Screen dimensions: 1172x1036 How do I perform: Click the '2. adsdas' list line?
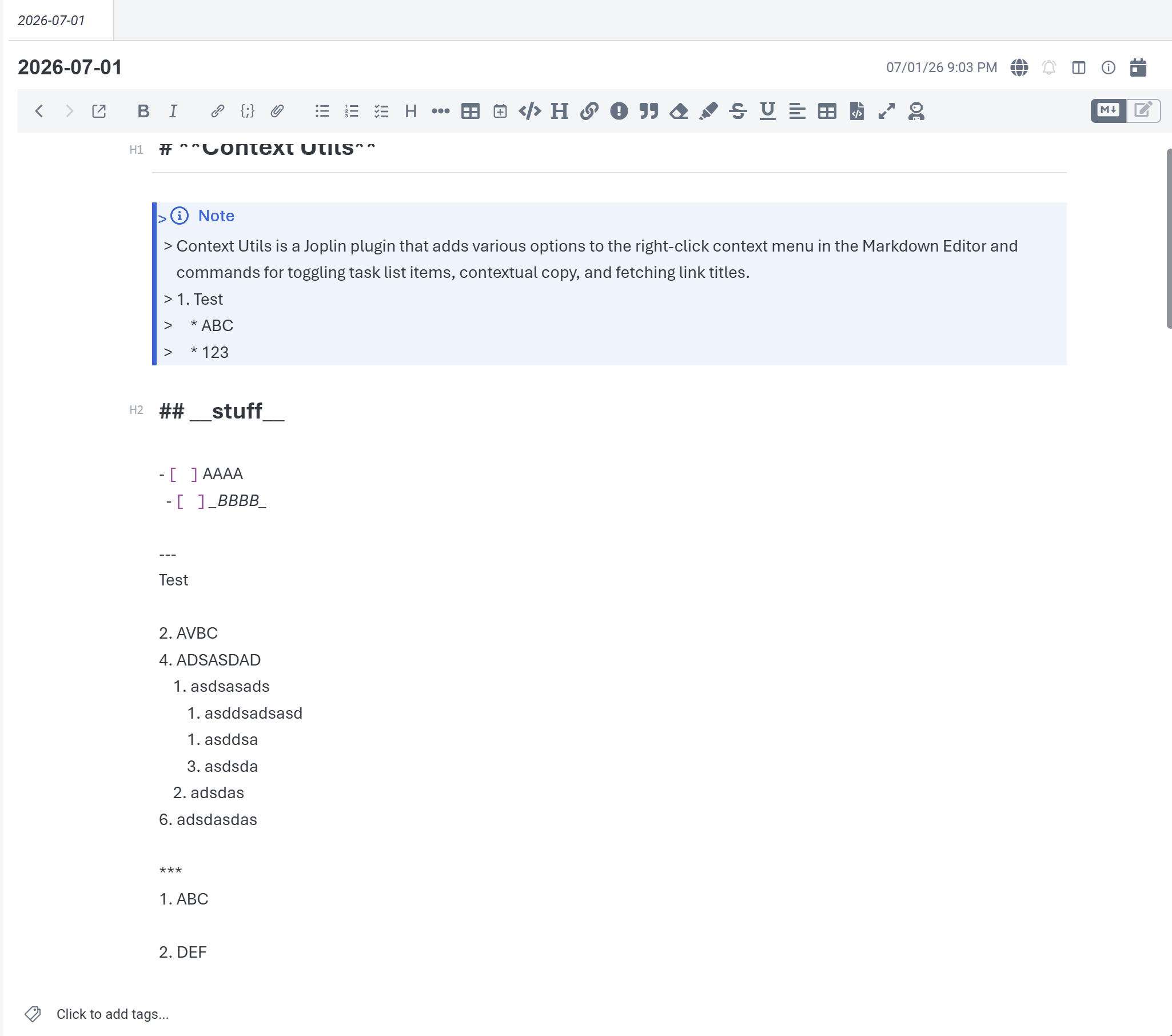click(209, 793)
